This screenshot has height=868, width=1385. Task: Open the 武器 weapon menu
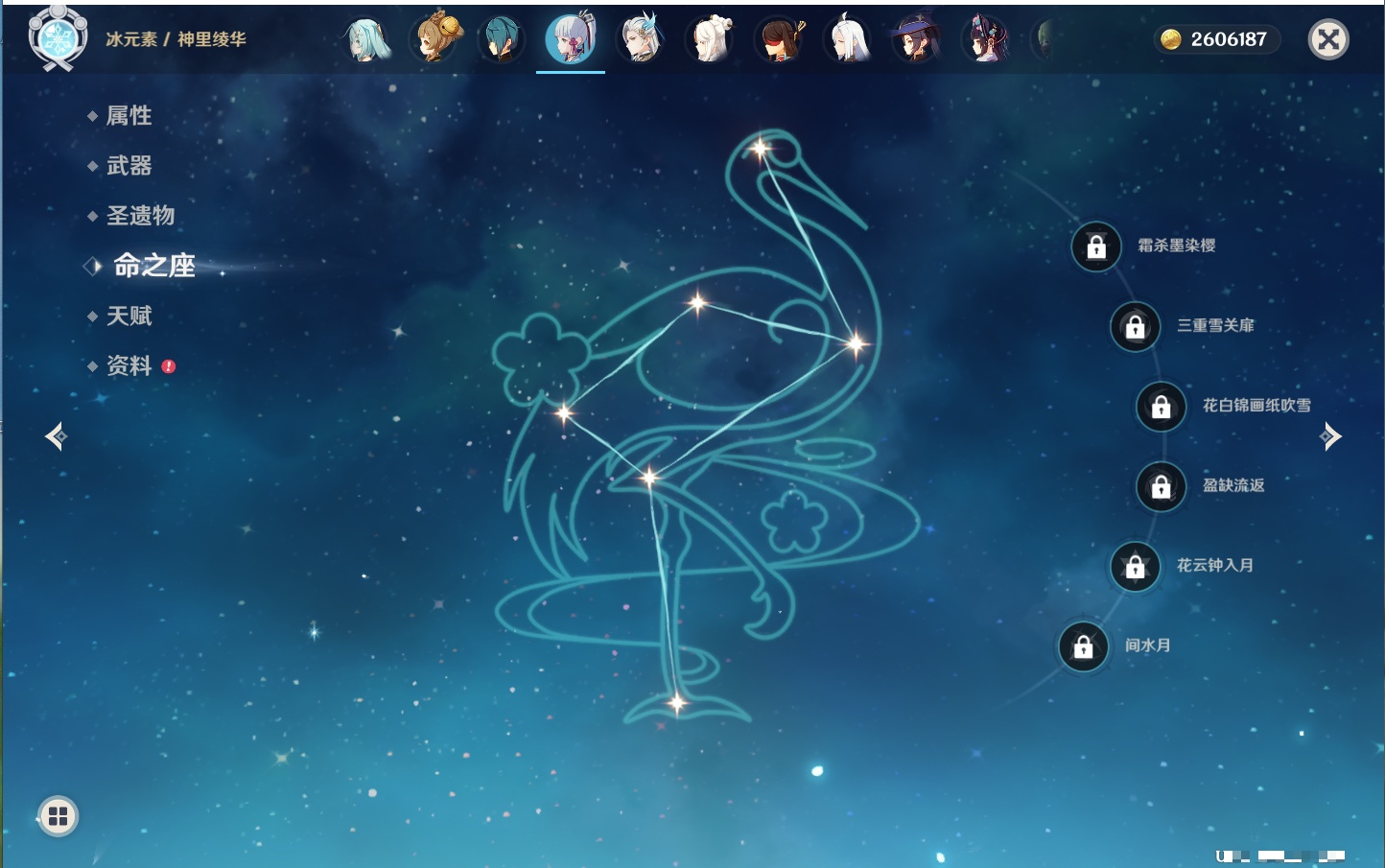tap(129, 166)
